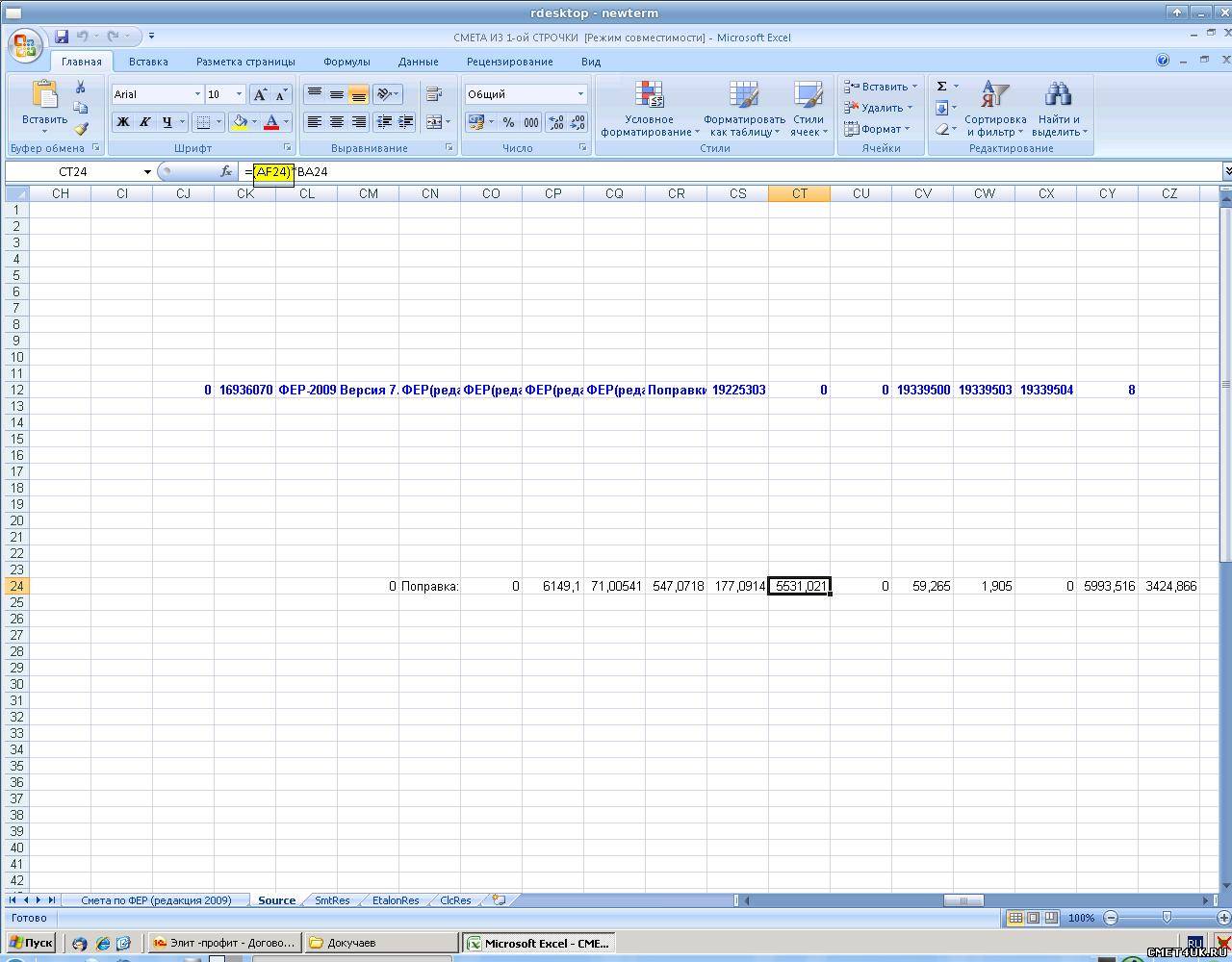Image resolution: width=1232 pixels, height=962 pixels.
Task: Save the workbook from quick access toolbar
Action: tap(62, 37)
